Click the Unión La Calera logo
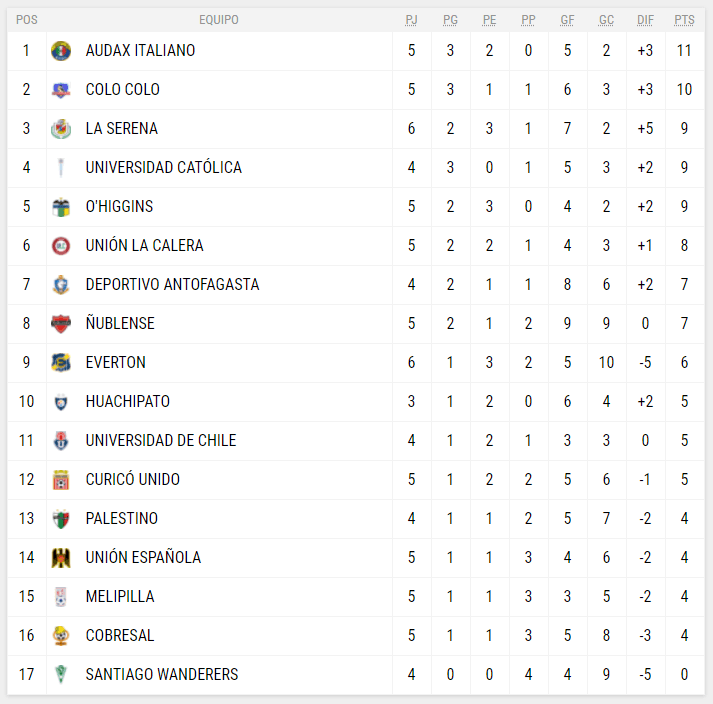This screenshot has width=713, height=704. point(61,245)
